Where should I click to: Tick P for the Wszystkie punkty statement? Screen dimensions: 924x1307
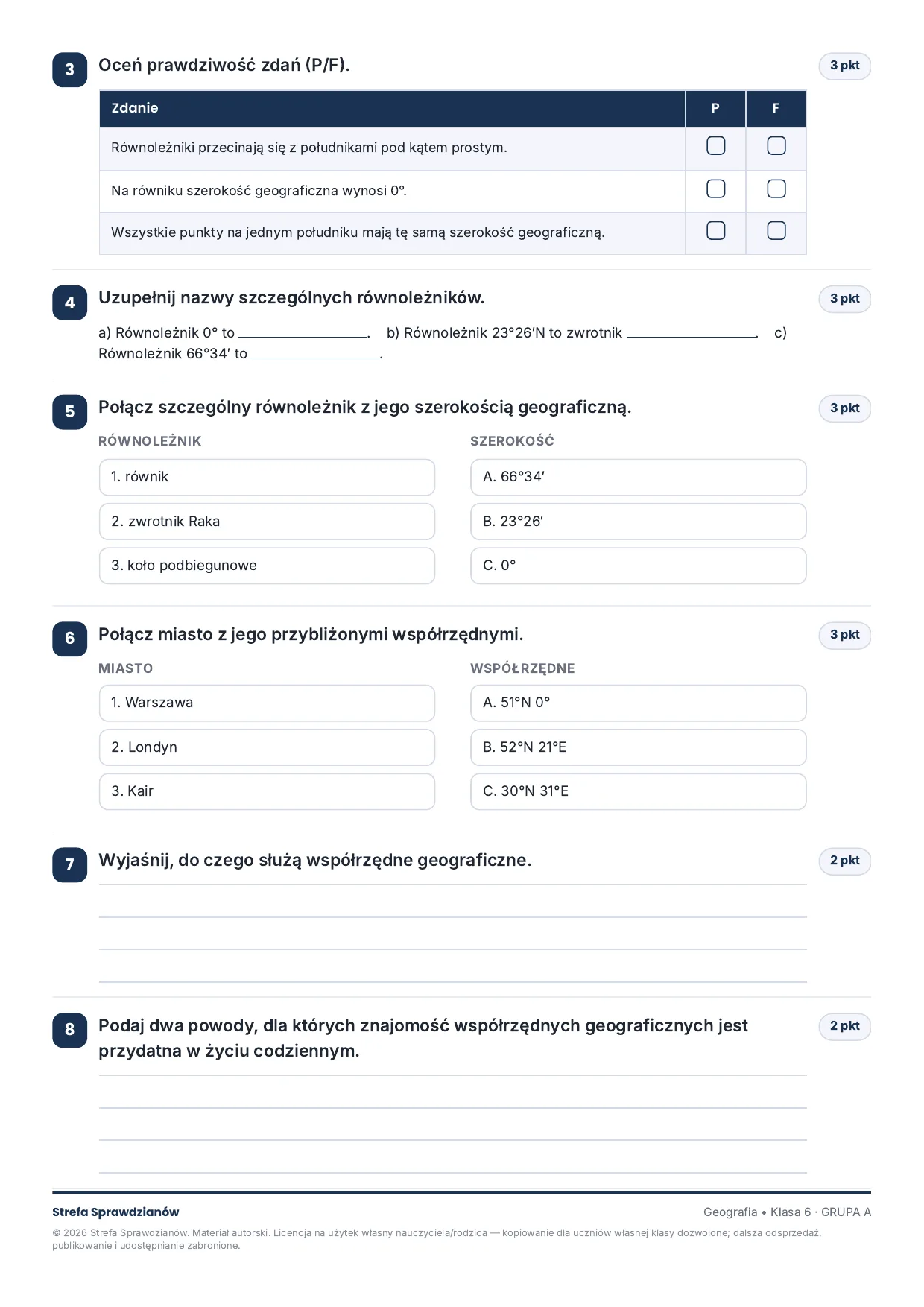715,231
